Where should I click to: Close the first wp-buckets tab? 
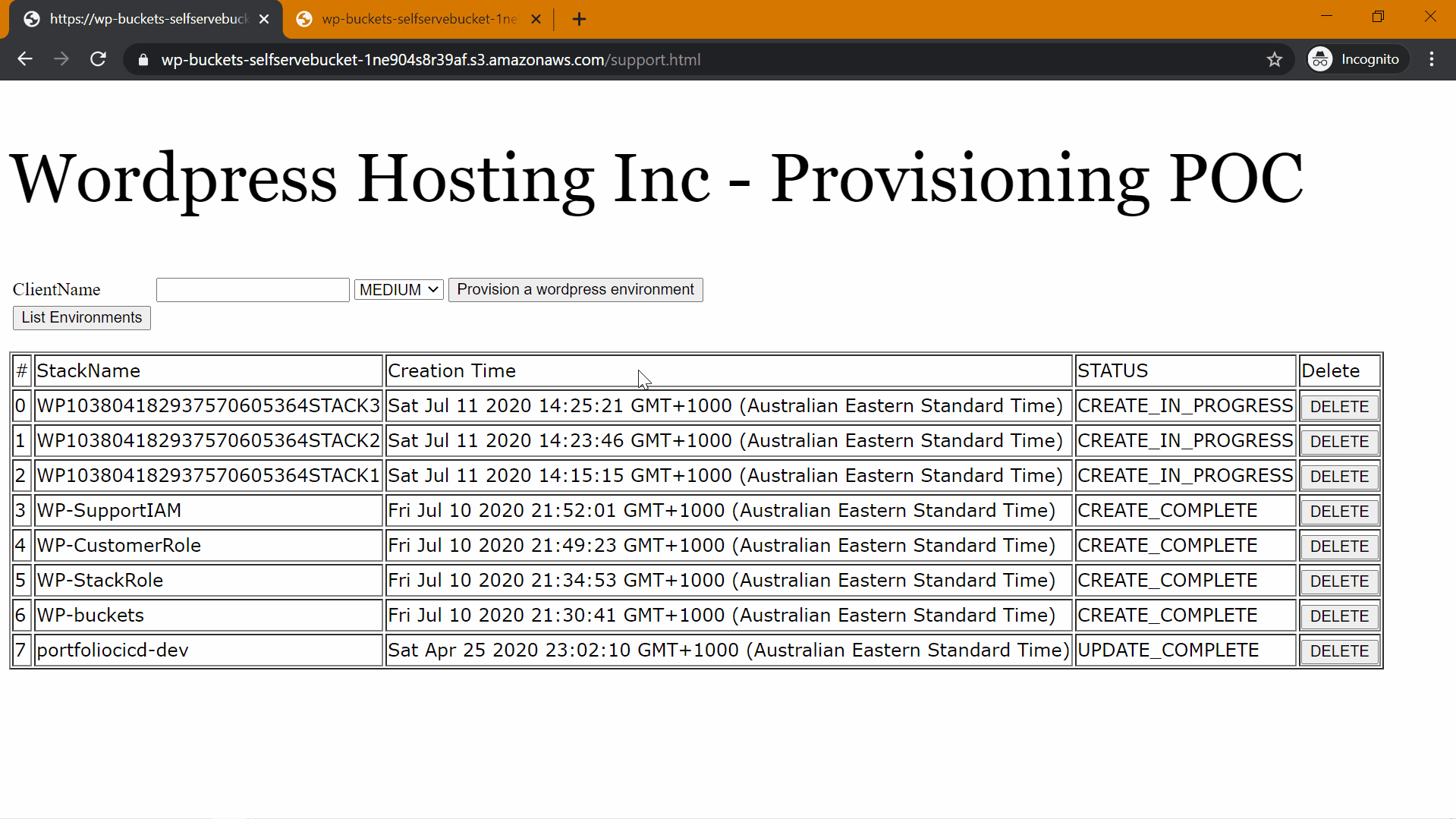coord(263,19)
